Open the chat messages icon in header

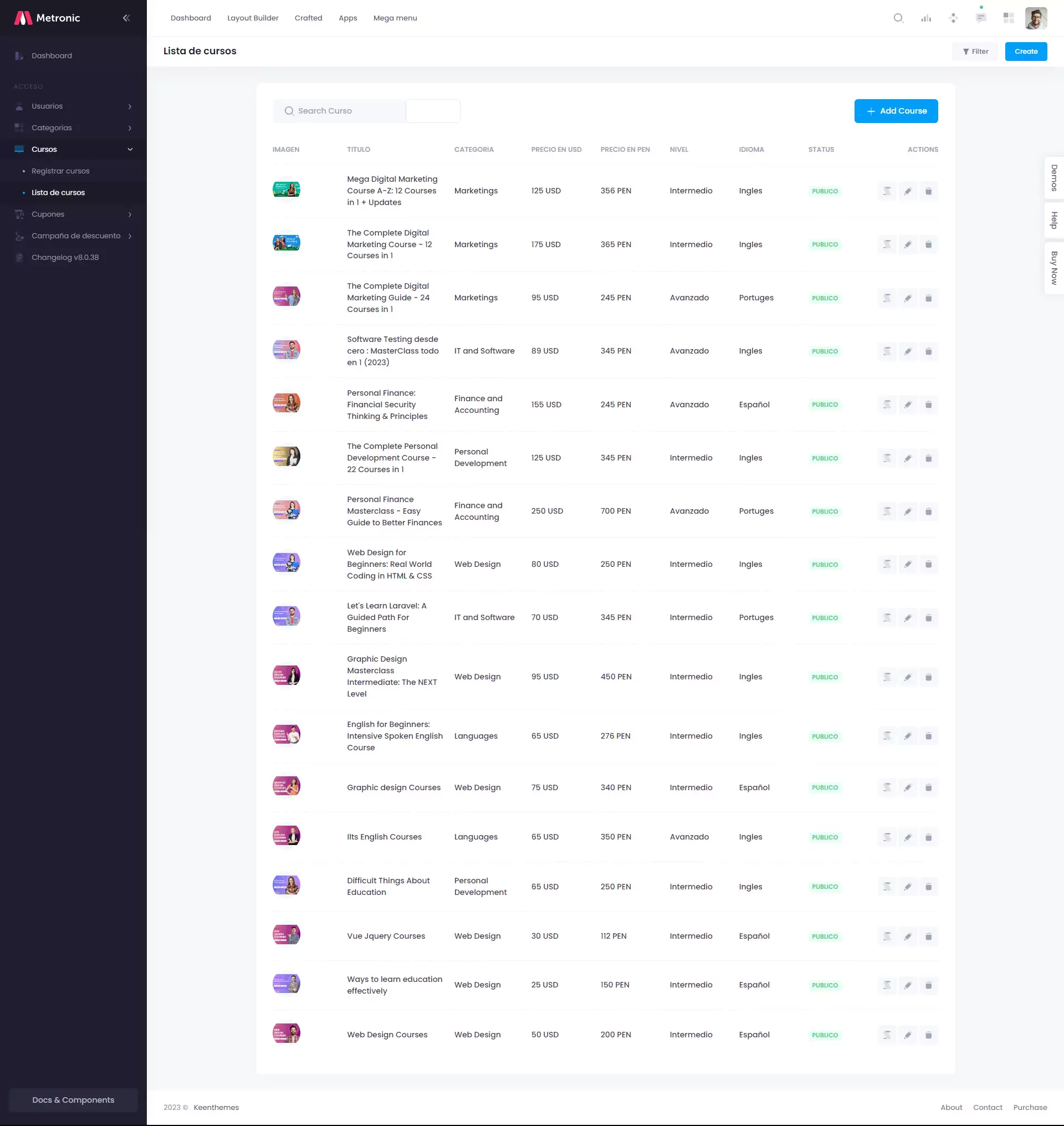click(x=981, y=18)
